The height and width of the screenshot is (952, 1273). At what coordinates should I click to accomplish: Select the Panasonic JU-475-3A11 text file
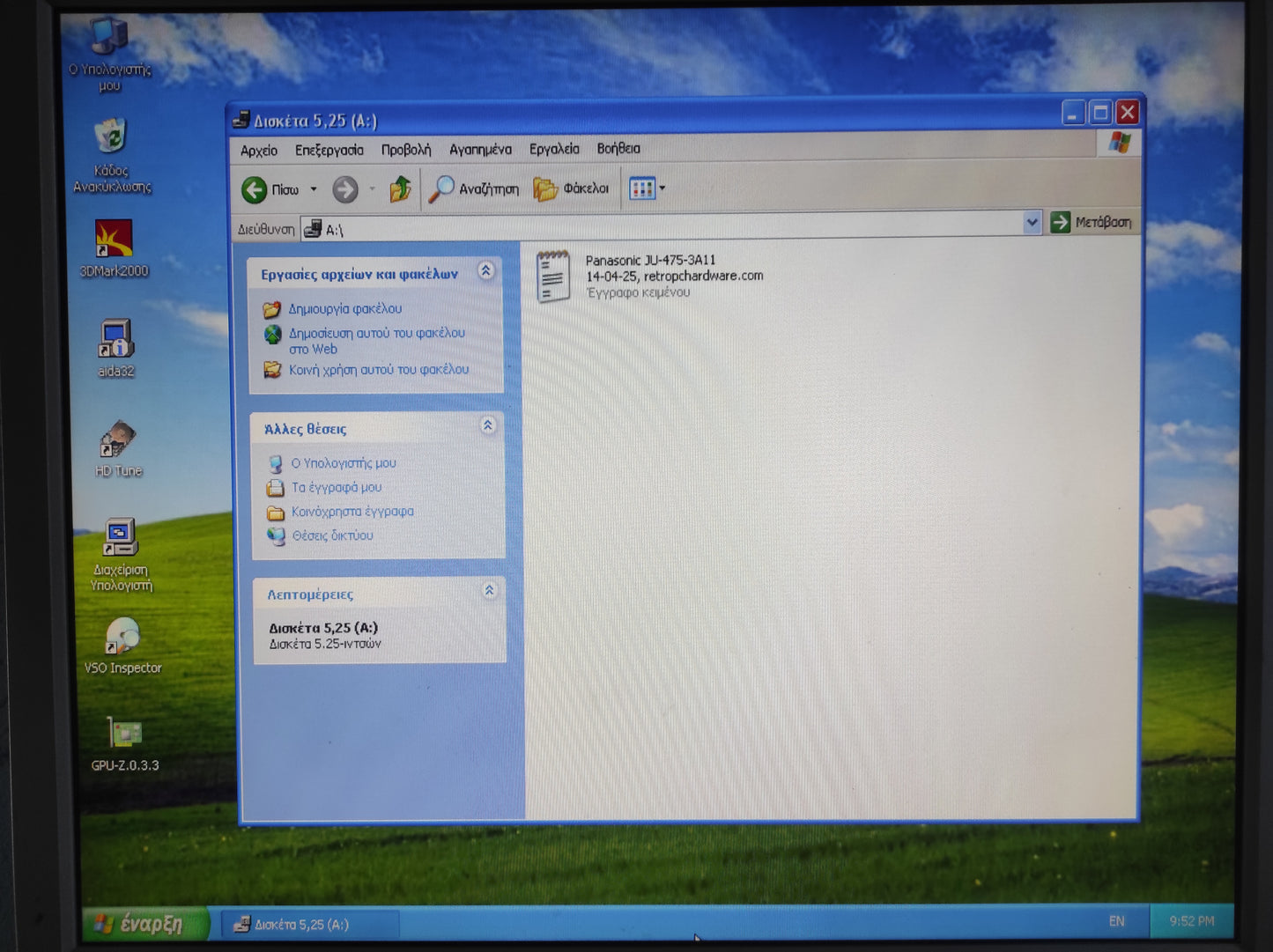pyautogui.click(x=553, y=277)
